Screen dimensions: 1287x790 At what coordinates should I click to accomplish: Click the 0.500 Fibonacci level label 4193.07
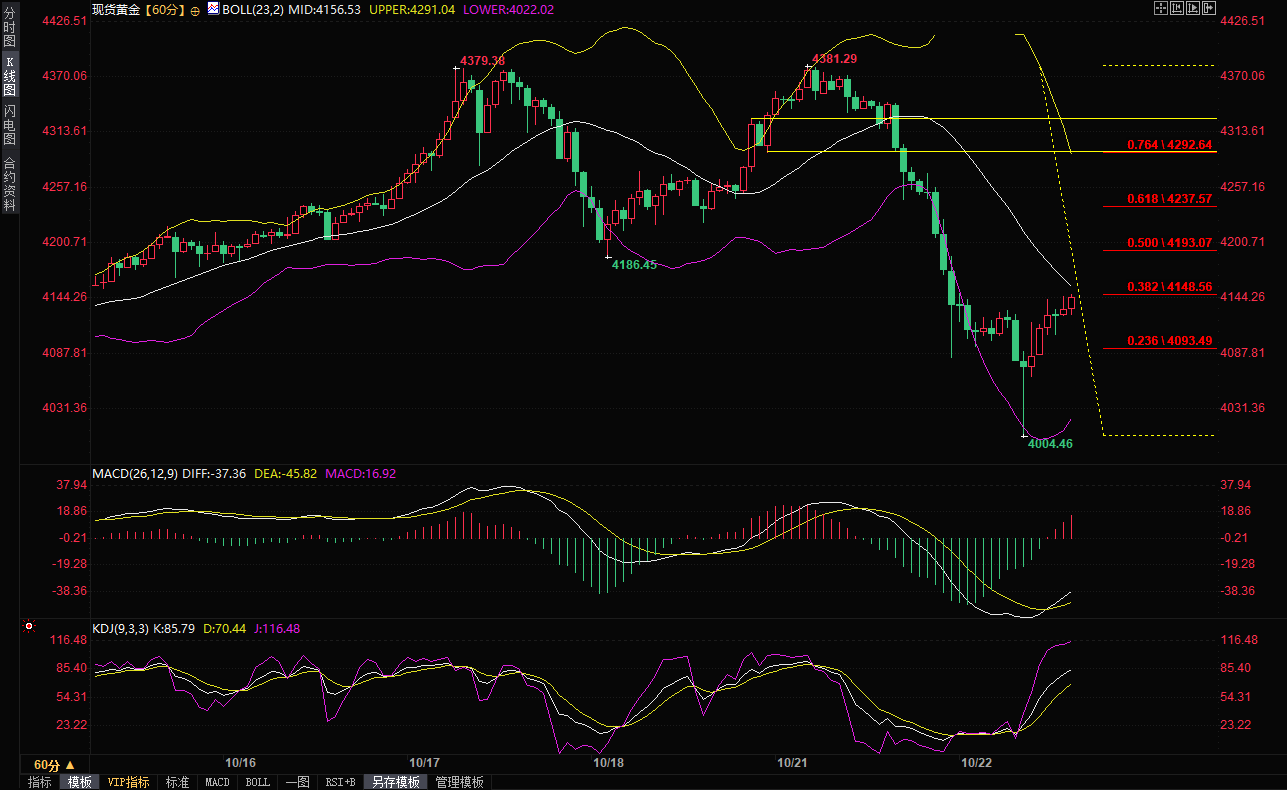[x=1169, y=243]
